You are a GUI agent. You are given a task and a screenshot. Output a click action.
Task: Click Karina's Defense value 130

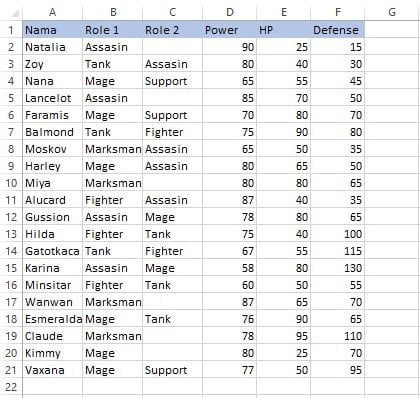pos(337,268)
